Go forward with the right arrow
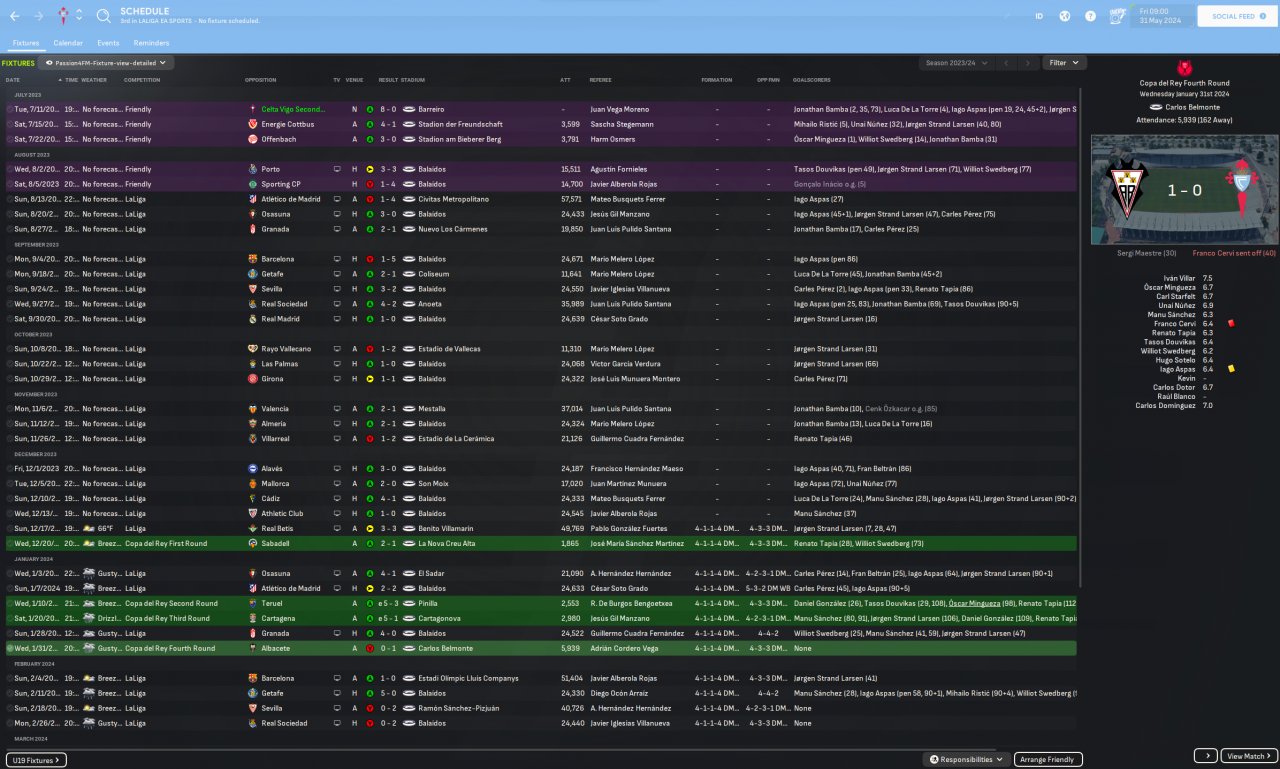The width and height of the screenshot is (1280, 769). [39, 16]
